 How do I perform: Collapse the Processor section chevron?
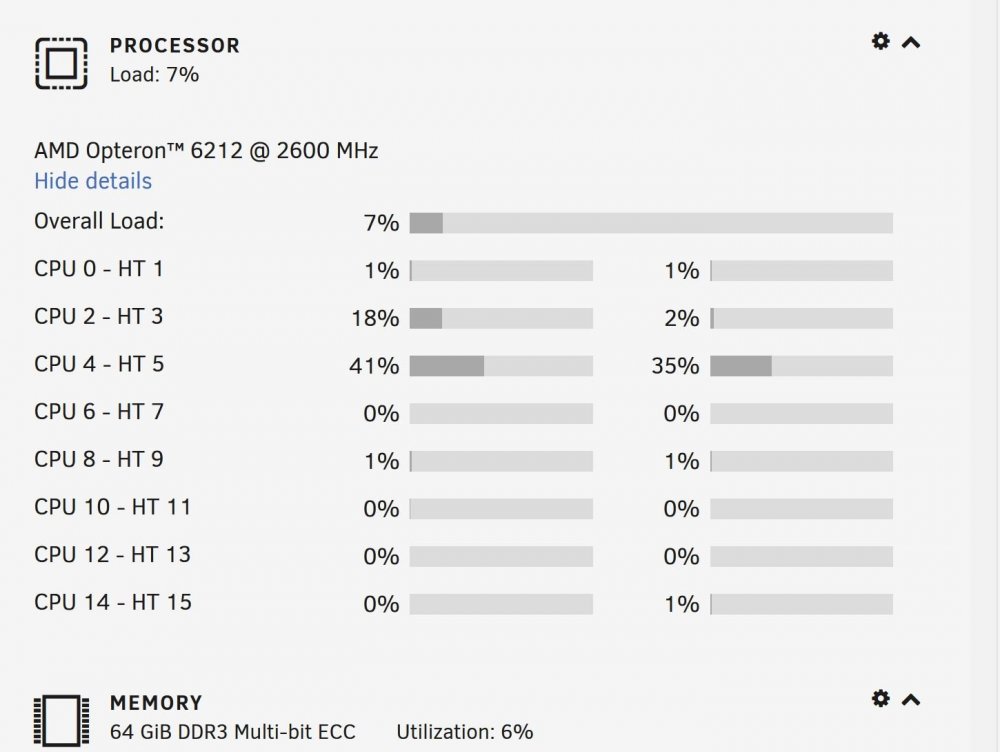(x=911, y=43)
